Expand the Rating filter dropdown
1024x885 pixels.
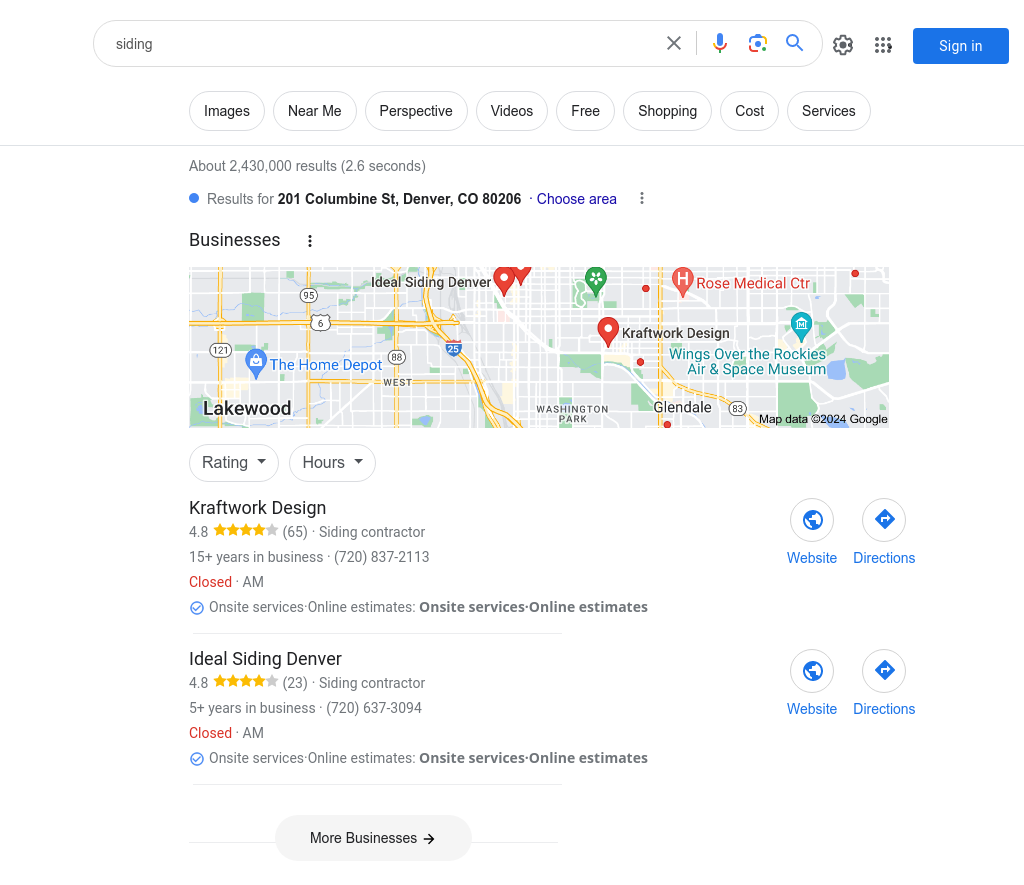coord(234,463)
